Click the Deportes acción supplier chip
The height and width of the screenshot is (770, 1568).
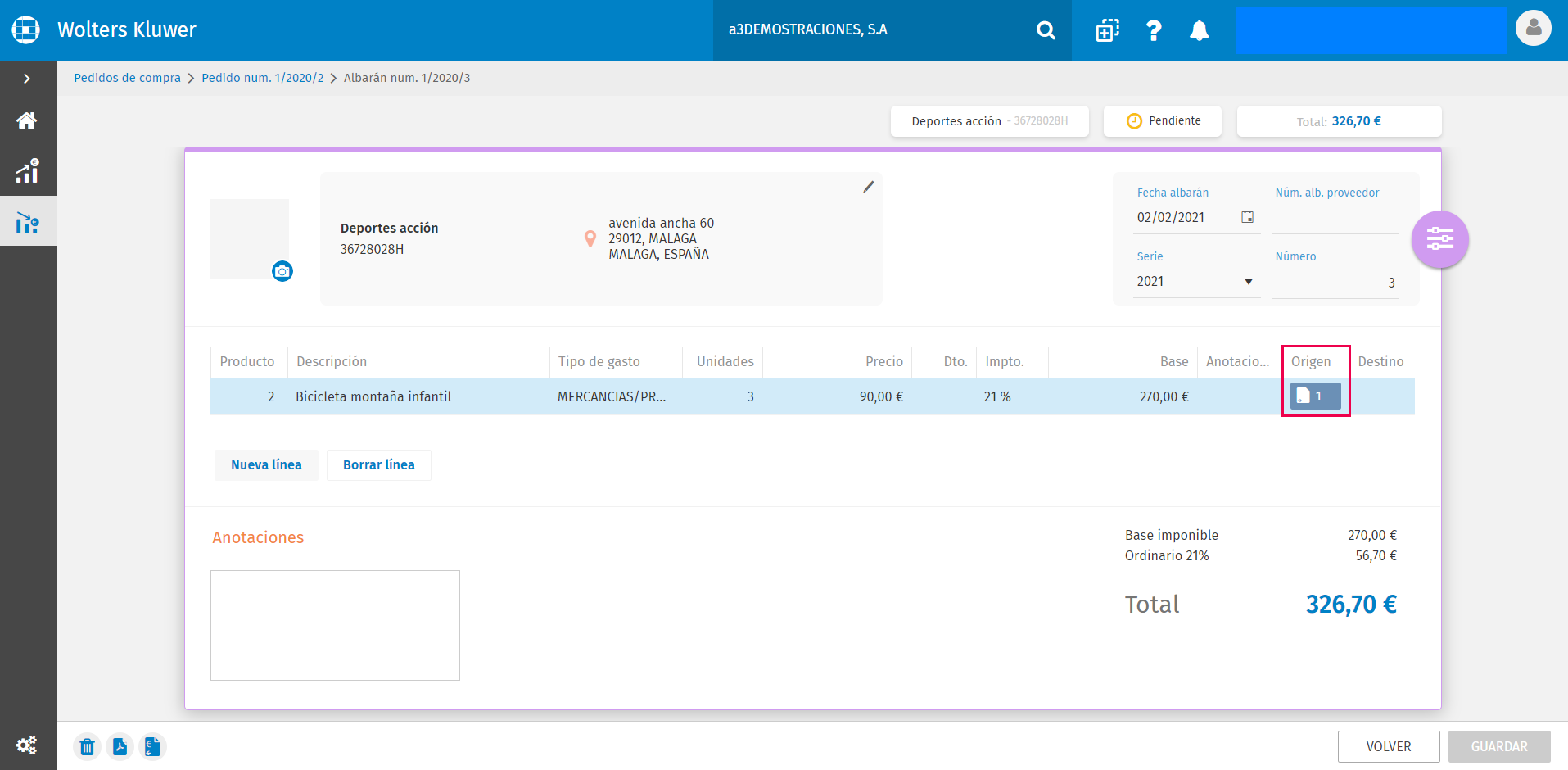coord(989,120)
